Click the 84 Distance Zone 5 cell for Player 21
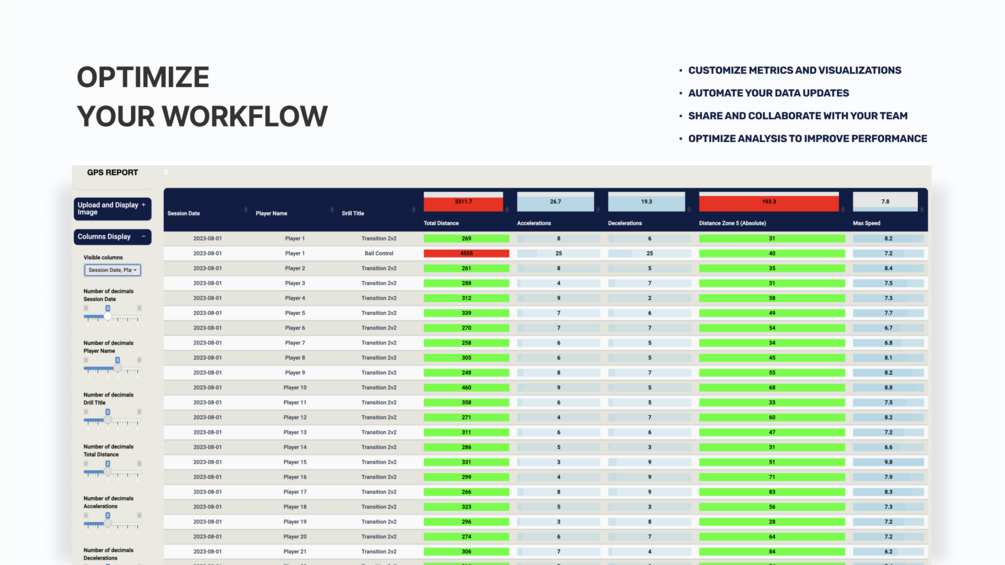Image resolution: width=1005 pixels, height=565 pixels. (x=772, y=552)
